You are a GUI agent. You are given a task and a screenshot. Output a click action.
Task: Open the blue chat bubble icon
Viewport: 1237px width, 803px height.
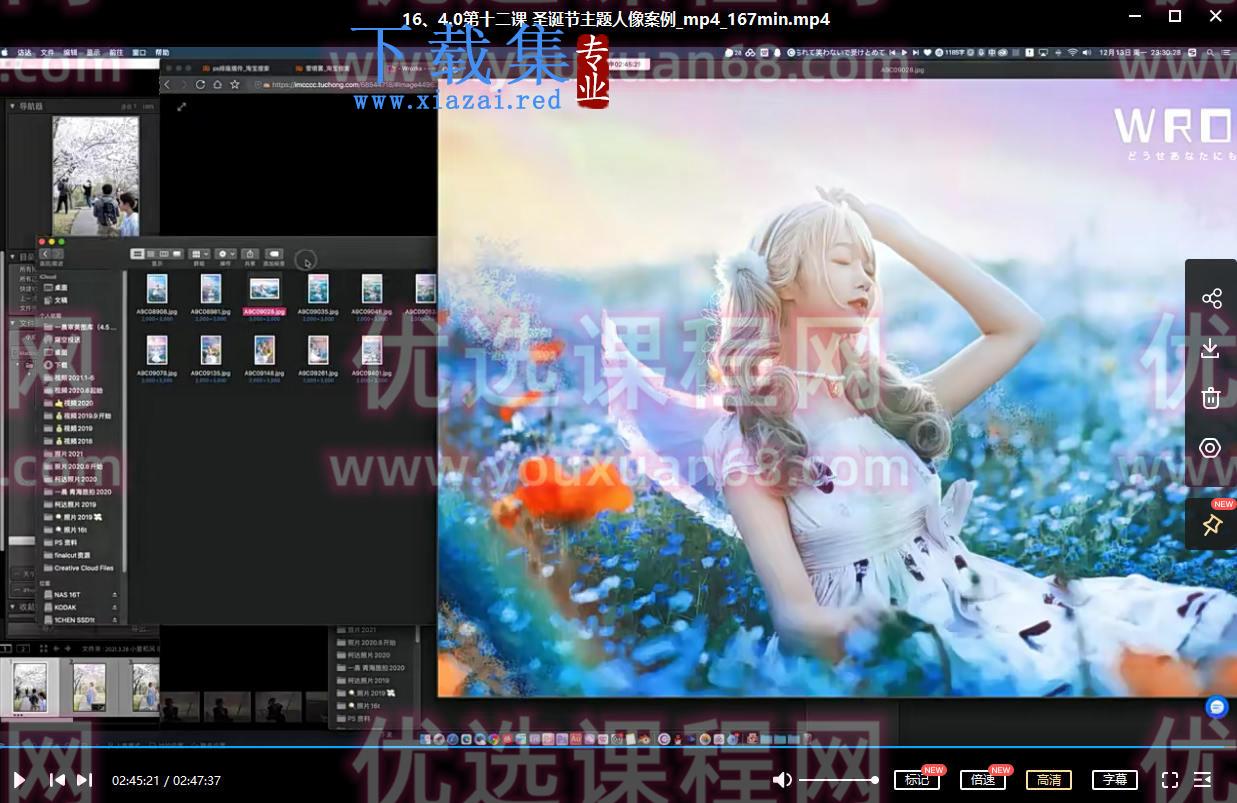(x=1217, y=707)
